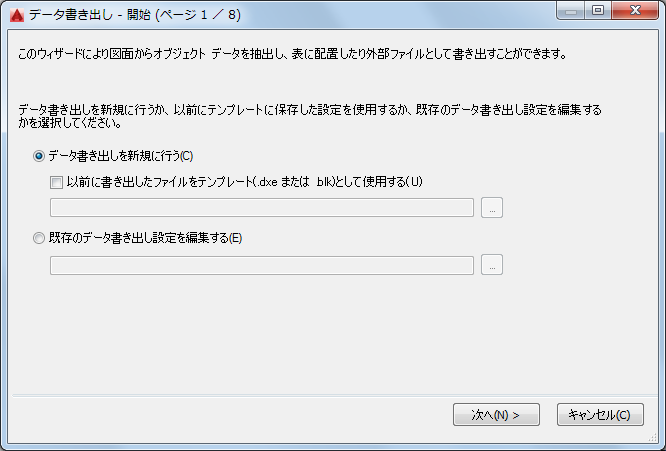Select データ書き出しを新規に行う radio button
The image size is (666, 451).
pos(39,156)
